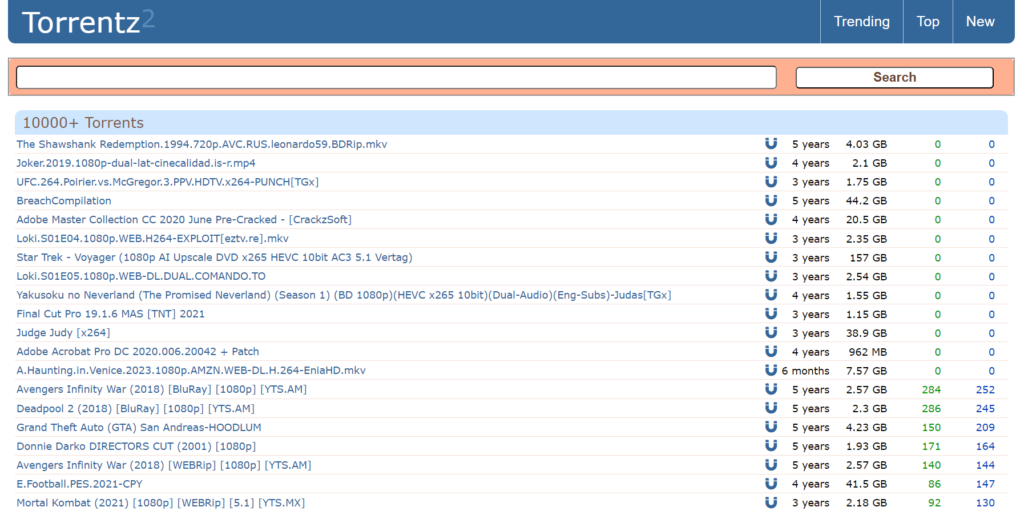Click magnet icon for Loki.S01E05 row
The width and height of the screenshot is (1024, 511).
(771, 276)
